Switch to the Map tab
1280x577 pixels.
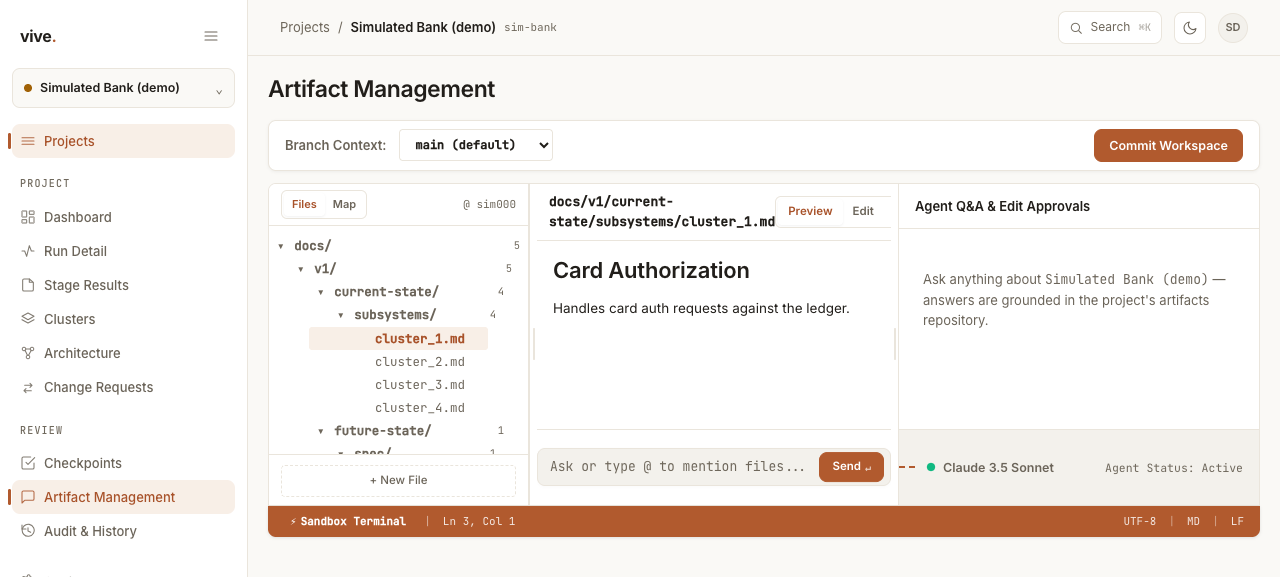(x=344, y=204)
